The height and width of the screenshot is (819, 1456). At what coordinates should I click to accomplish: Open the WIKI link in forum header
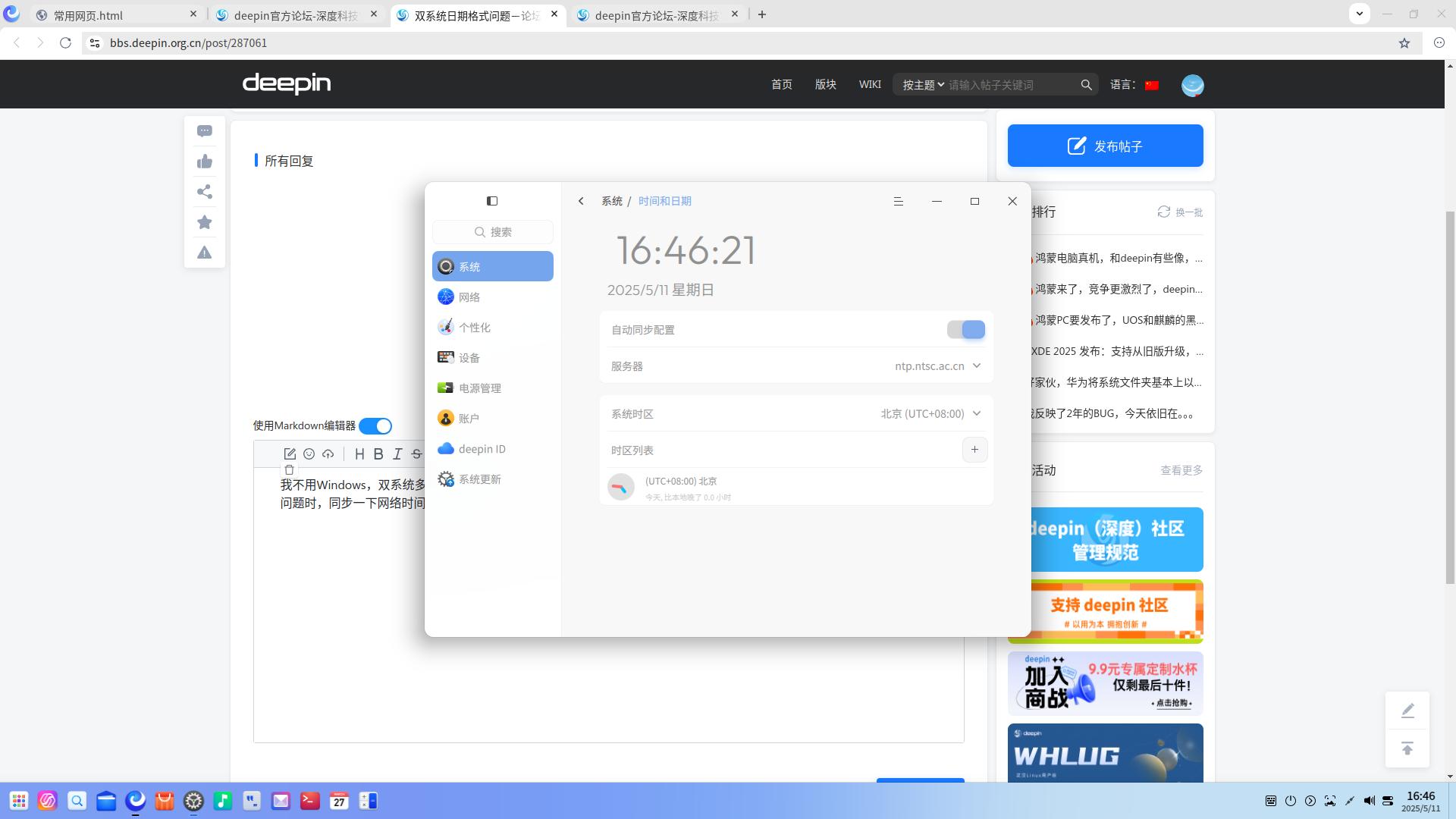870,85
